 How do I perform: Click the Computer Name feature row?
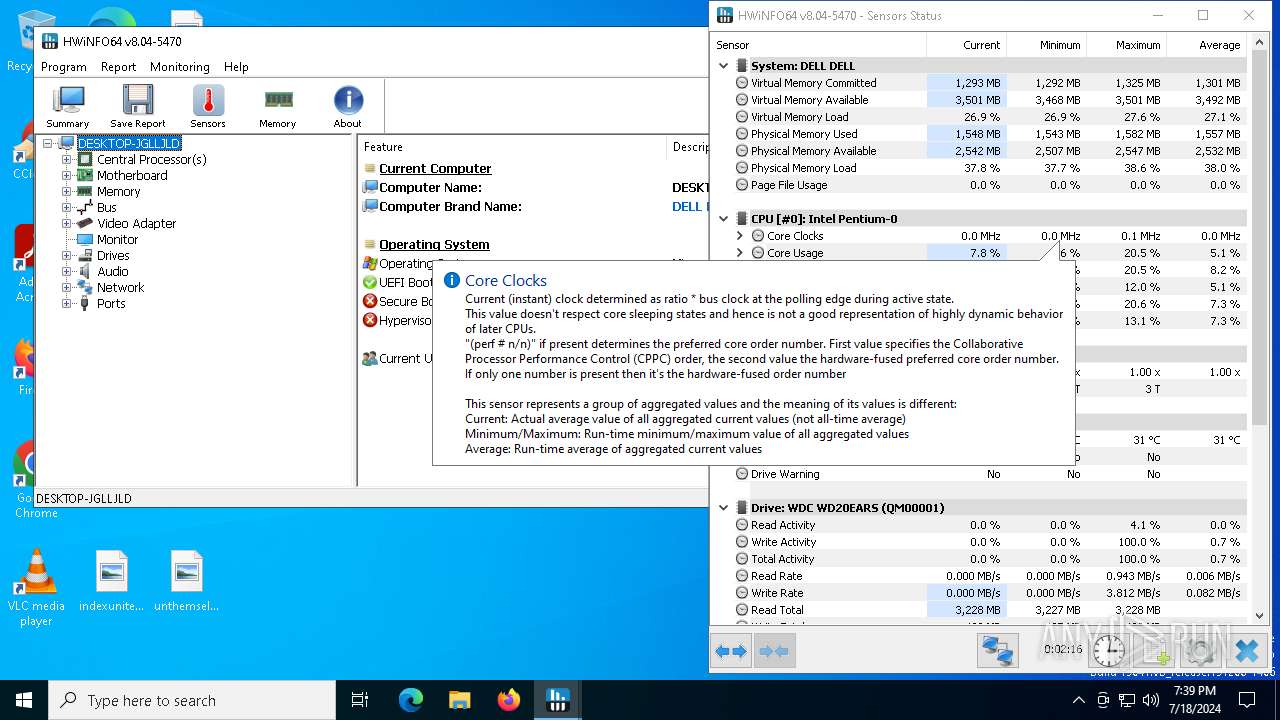coord(430,187)
